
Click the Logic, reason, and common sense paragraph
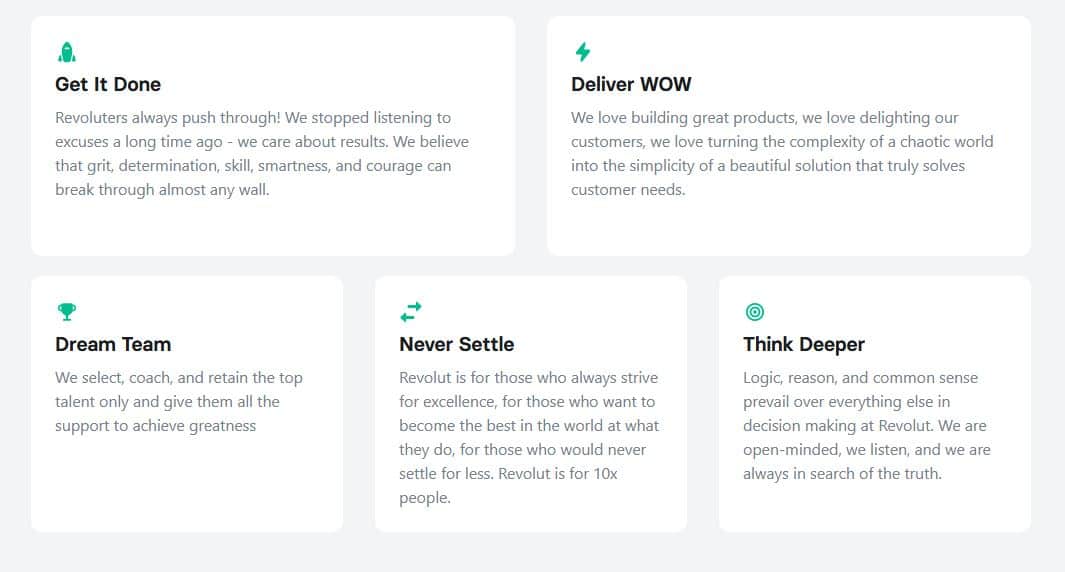[x=867, y=425]
